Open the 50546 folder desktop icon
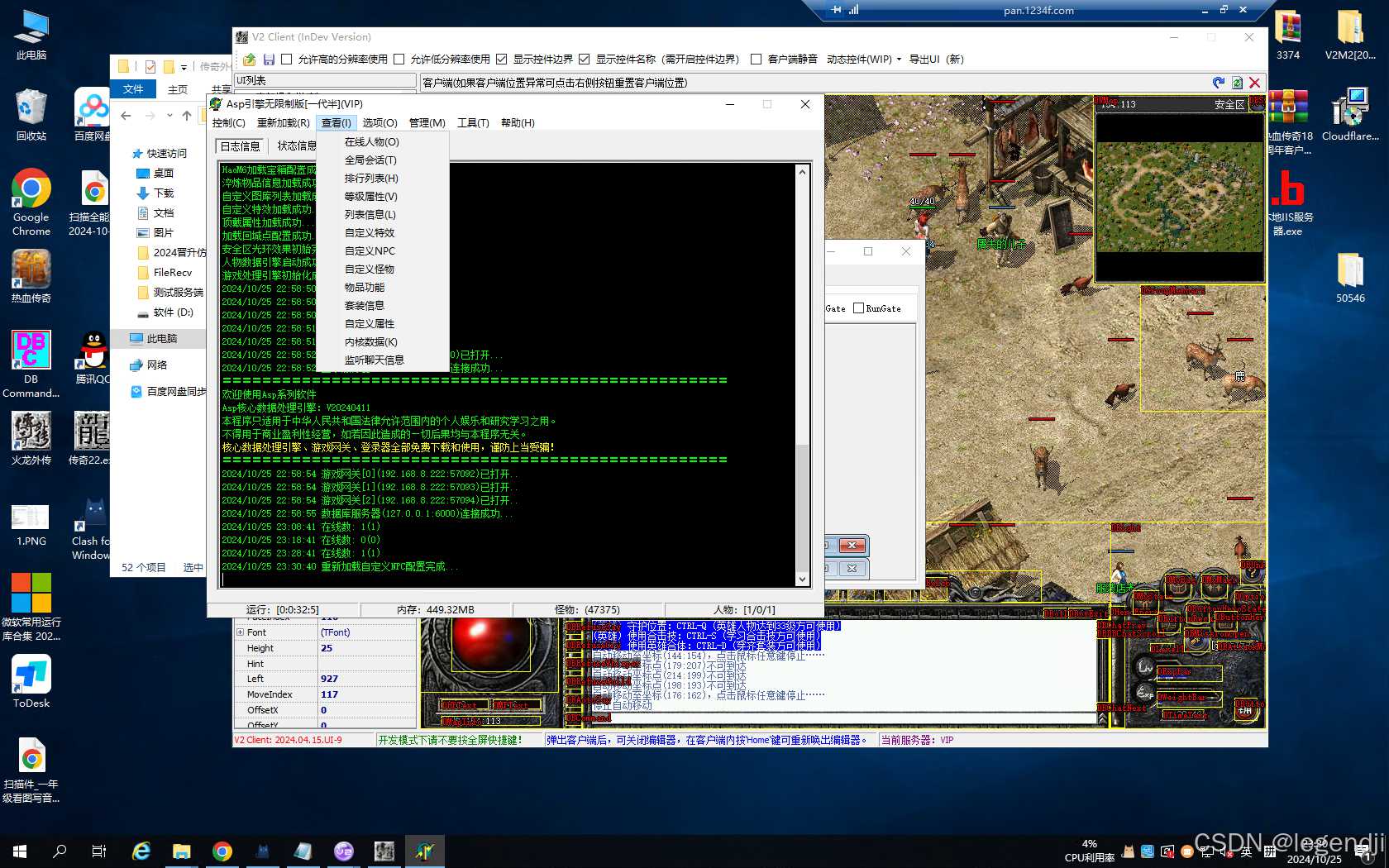Image resolution: width=1389 pixels, height=868 pixels. coord(1350,277)
